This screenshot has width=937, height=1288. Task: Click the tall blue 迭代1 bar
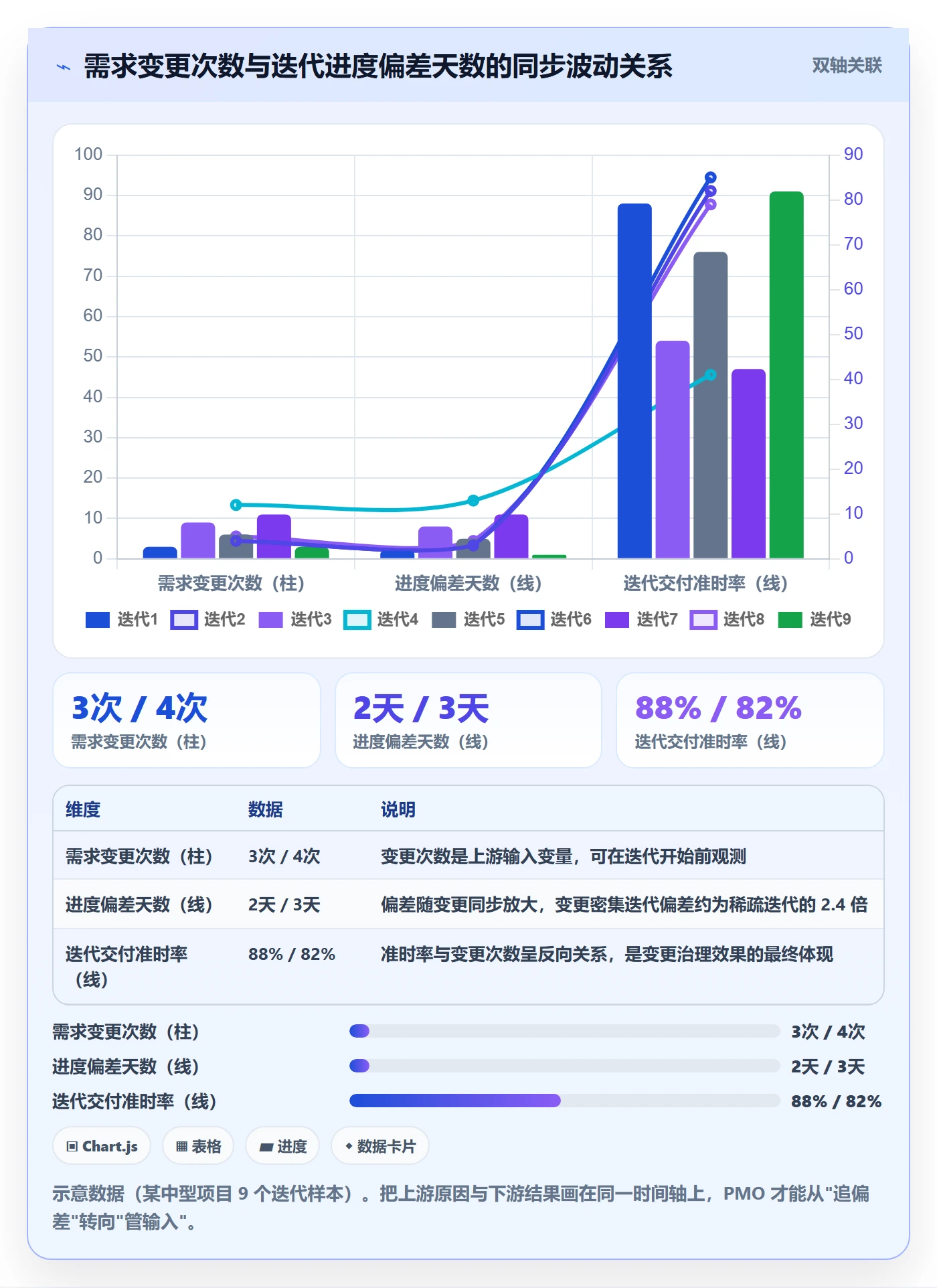(634, 381)
